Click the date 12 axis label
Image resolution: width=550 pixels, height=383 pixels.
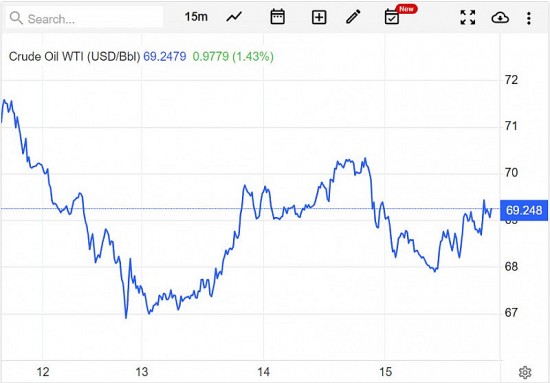click(43, 372)
